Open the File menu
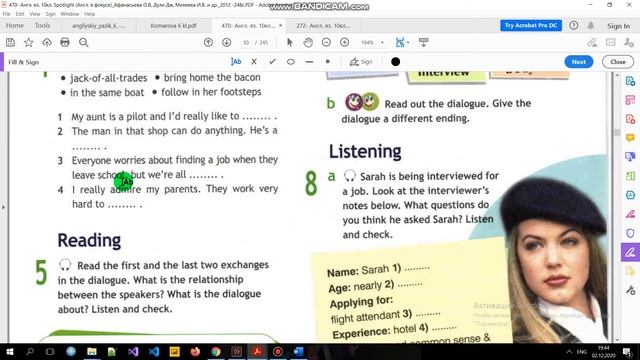Image resolution: width=640 pixels, height=360 pixels. click(x=7, y=14)
